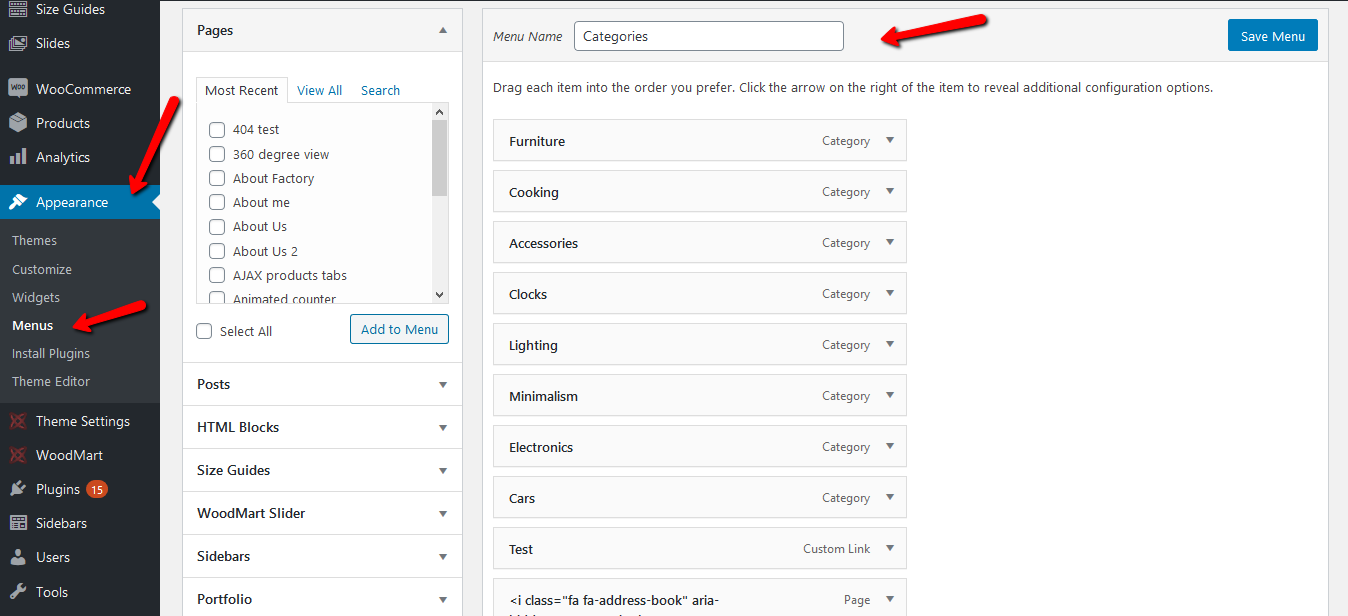Collapse the Pages panel arrow
The width and height of the screenshot is (1348, 616).
coord(443,30)
